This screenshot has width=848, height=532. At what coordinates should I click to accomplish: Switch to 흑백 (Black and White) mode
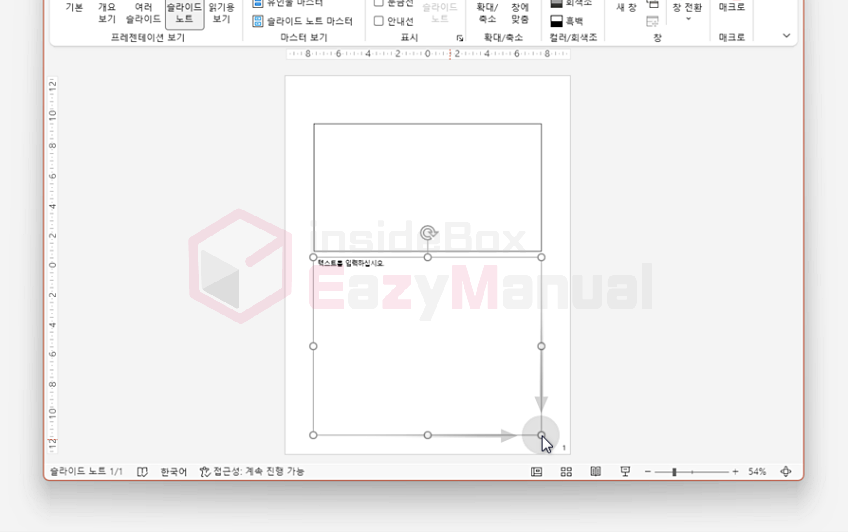(566, 21)
